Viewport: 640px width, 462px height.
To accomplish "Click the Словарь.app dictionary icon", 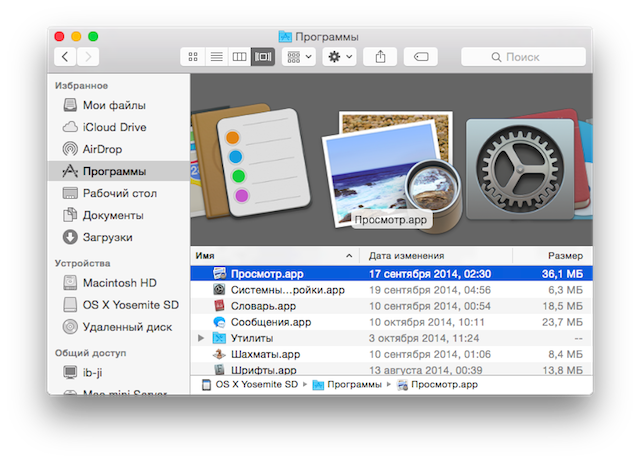I will (x=220, y=306).
